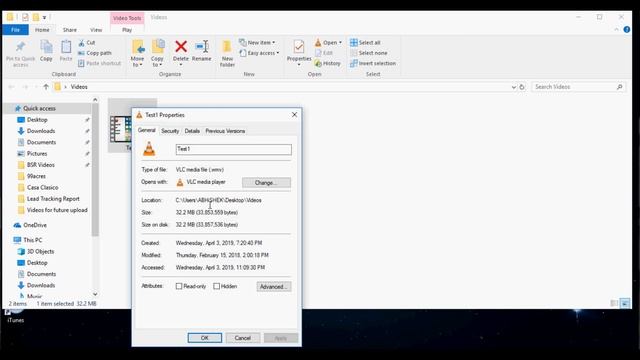This screenshot has width=640, height=360.
Task: Select General tab in Properties
Action: 147,130
